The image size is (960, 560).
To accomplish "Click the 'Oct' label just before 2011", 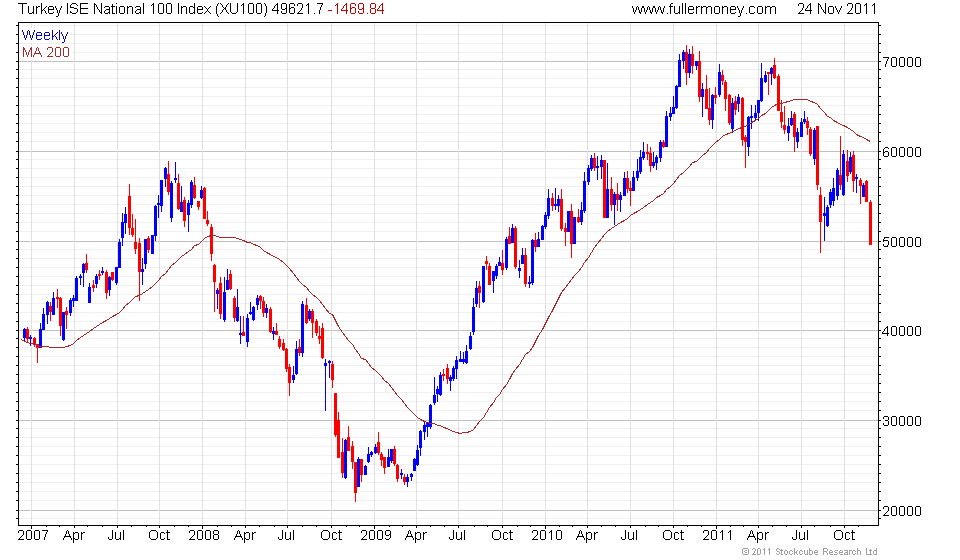I will point(673,536).
